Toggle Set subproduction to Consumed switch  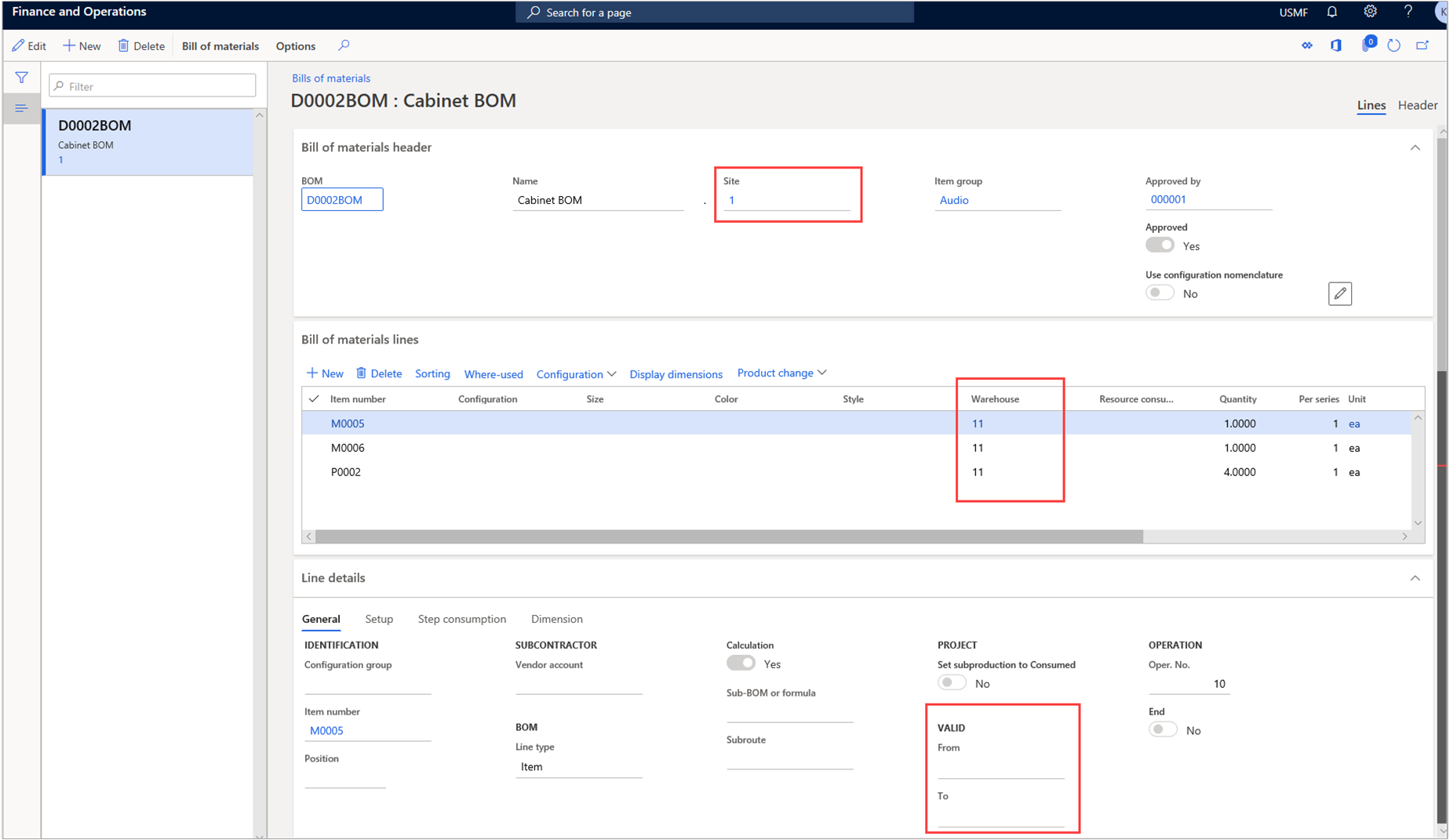[952, 683]
